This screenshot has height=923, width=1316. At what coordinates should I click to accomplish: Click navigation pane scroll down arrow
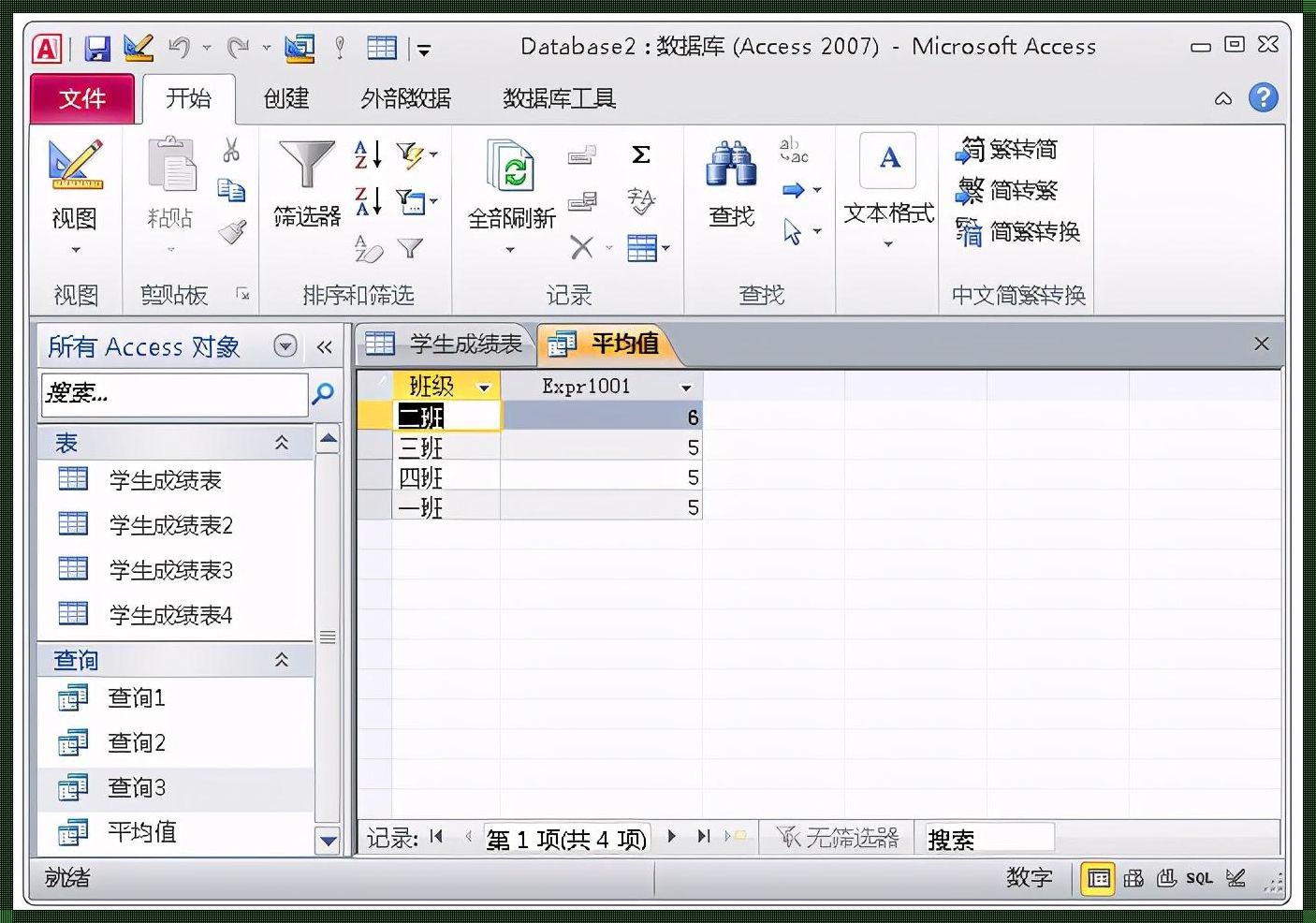click(x=328, y=840)
